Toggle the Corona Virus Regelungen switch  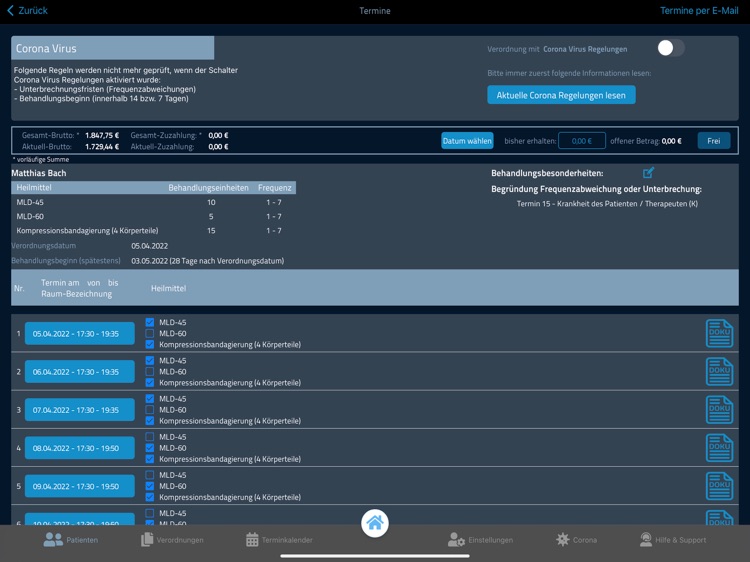[671, 48]
